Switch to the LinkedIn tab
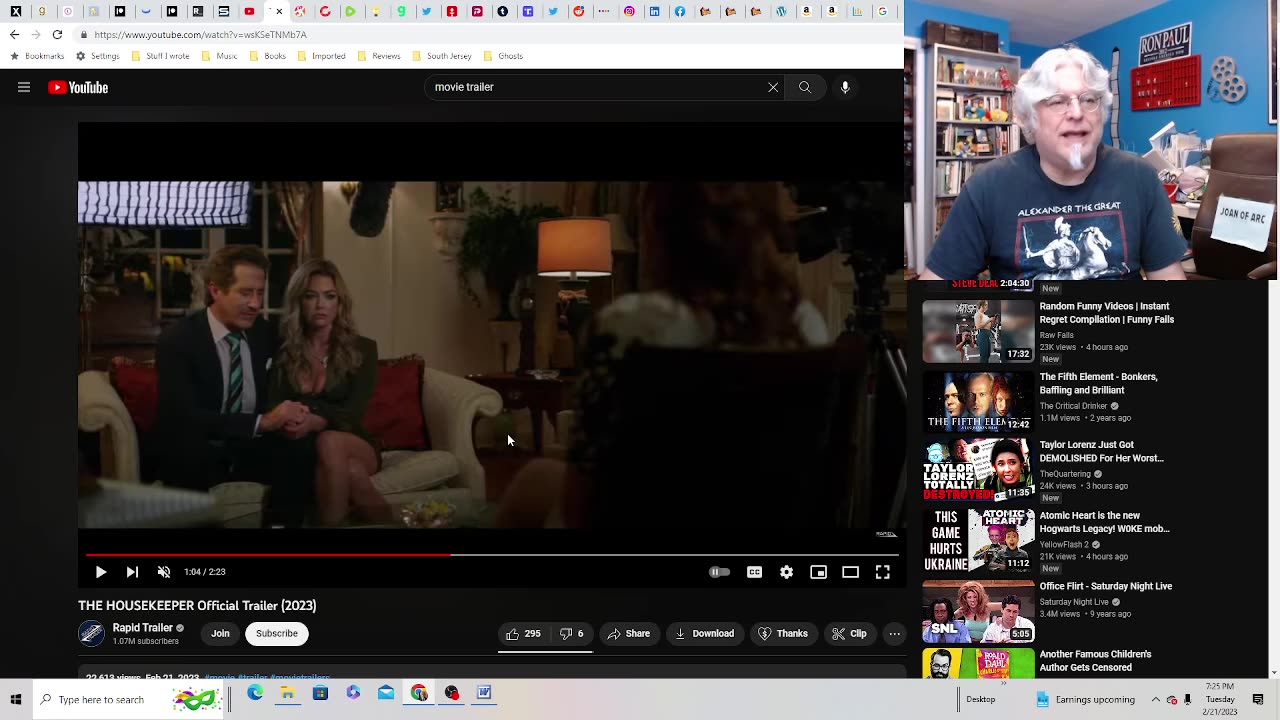This screenshot has width=1280, height=720. (x=654, y=12)
